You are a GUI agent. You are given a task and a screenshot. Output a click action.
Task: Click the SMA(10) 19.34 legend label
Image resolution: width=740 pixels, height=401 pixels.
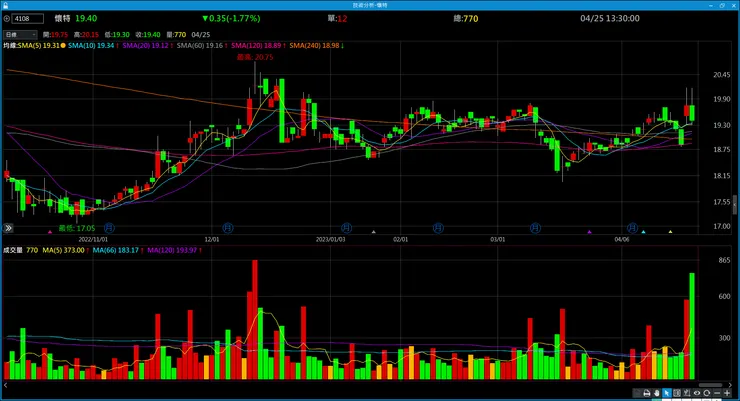click(91, 46)
